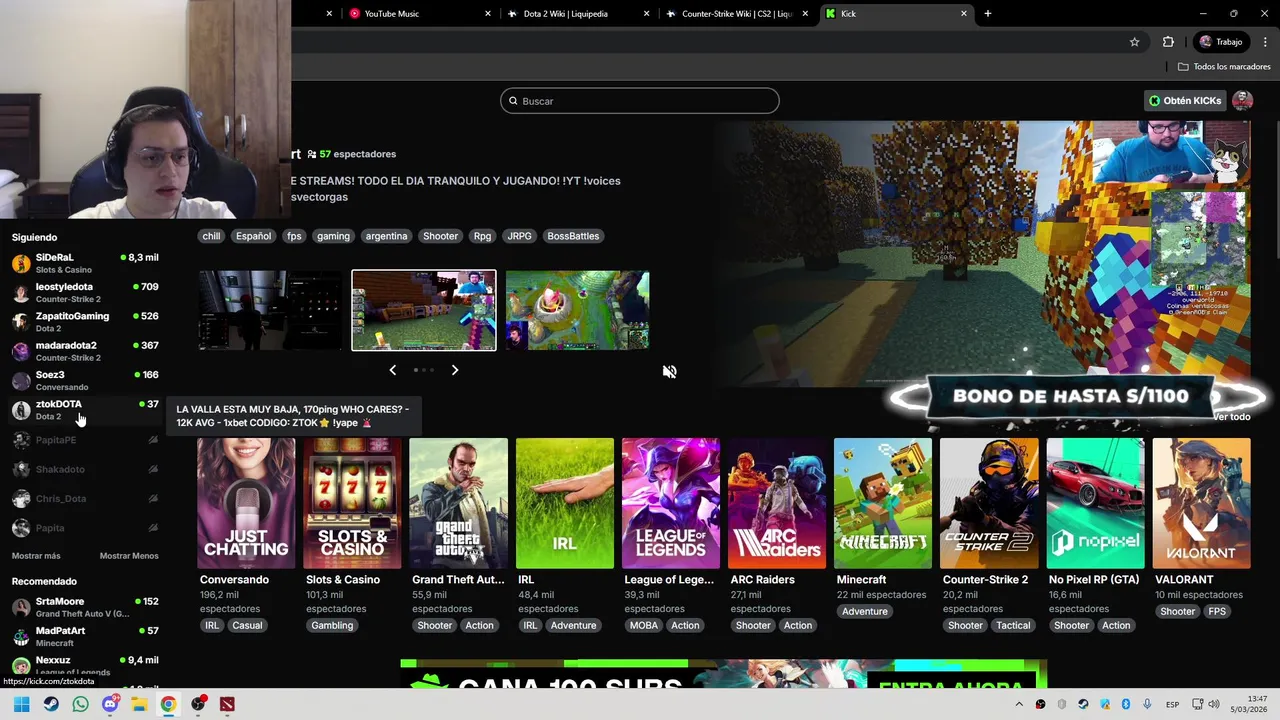Click the Obtén KICKs button
Screen dimensions: 1280x720
(x=1185, y=101)
